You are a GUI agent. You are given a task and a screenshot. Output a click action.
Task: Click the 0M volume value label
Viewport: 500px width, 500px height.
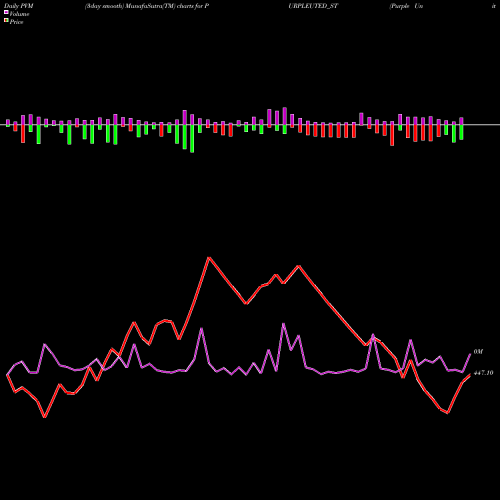[478, 352]
